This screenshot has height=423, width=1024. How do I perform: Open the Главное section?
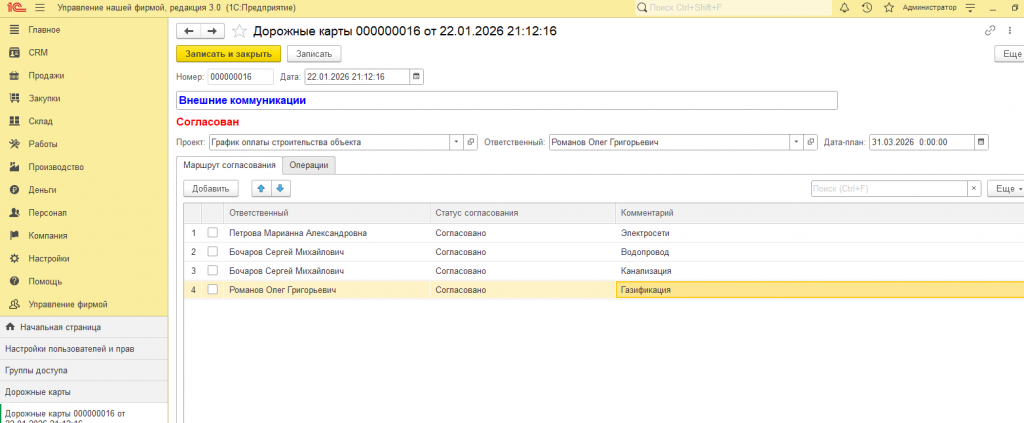(x=84, y=30)
